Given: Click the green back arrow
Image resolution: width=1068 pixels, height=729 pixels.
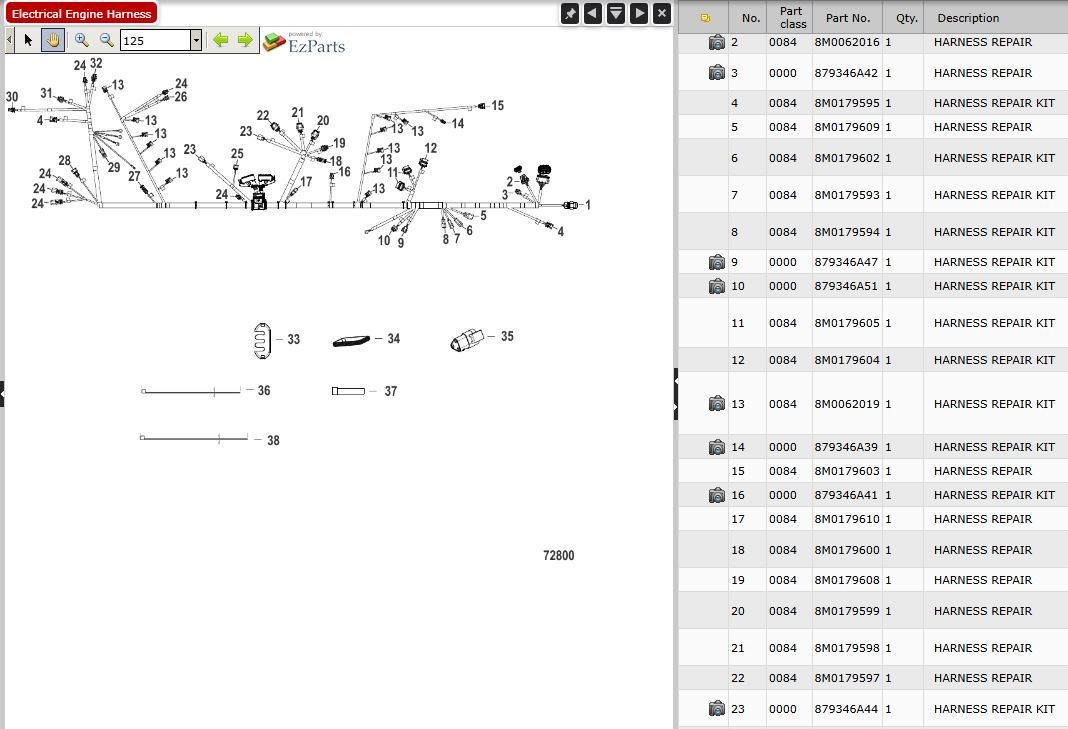Looking at the screenshot, I should [221, 40].
